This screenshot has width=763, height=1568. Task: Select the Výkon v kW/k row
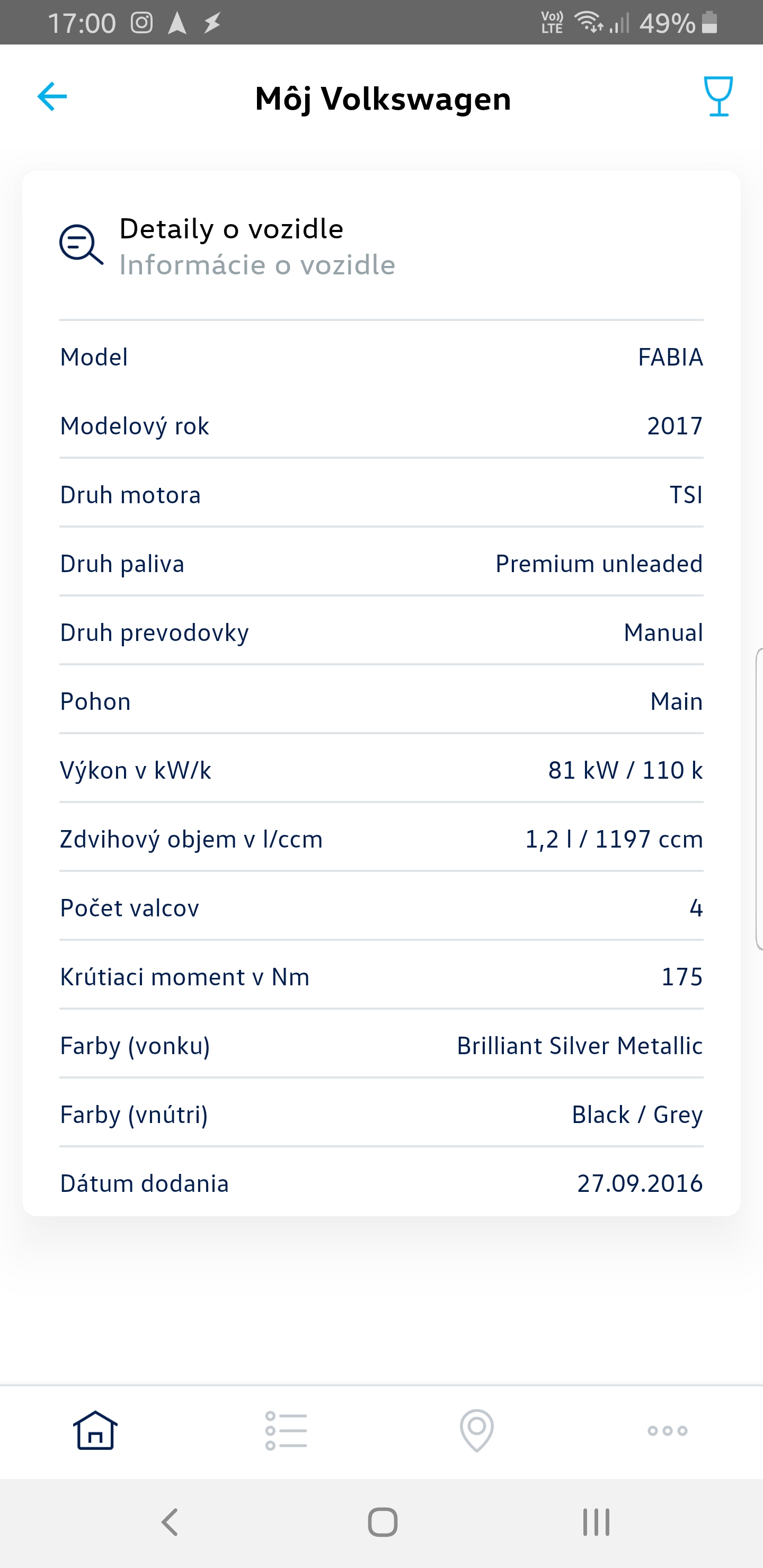coord(381,771)
